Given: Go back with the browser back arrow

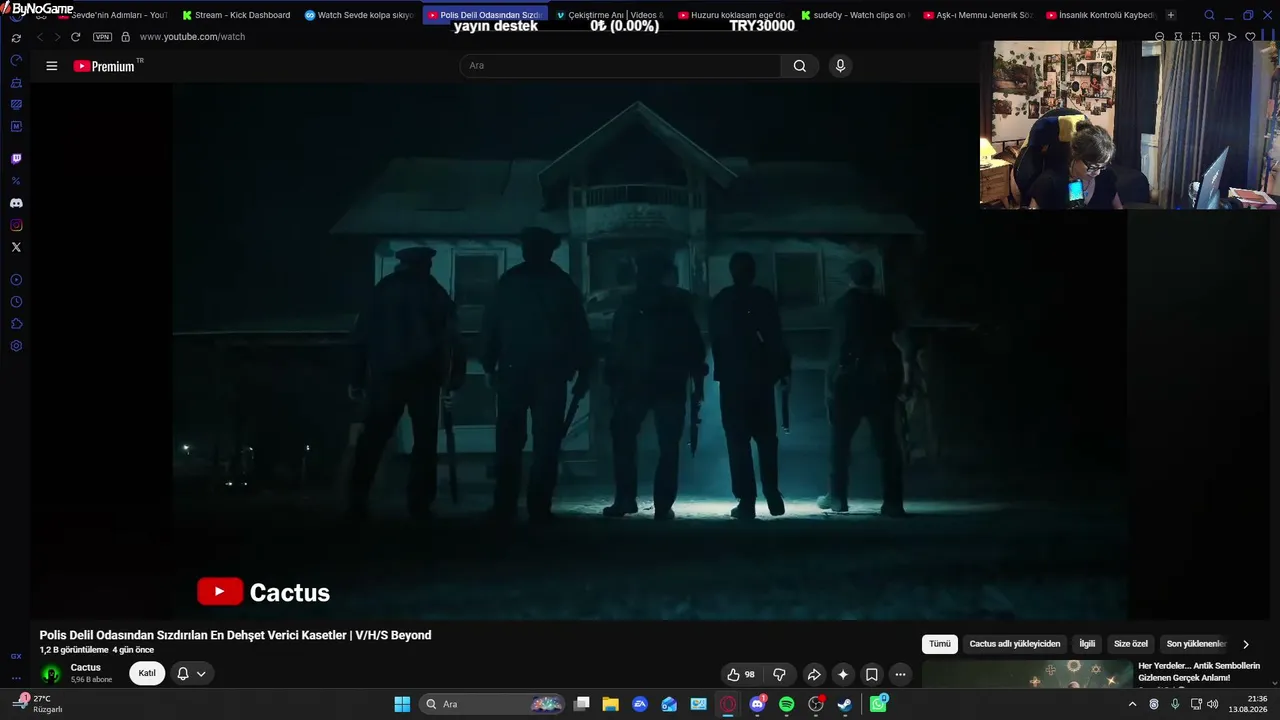Looking at the screenshot, I should click(40, 37).
